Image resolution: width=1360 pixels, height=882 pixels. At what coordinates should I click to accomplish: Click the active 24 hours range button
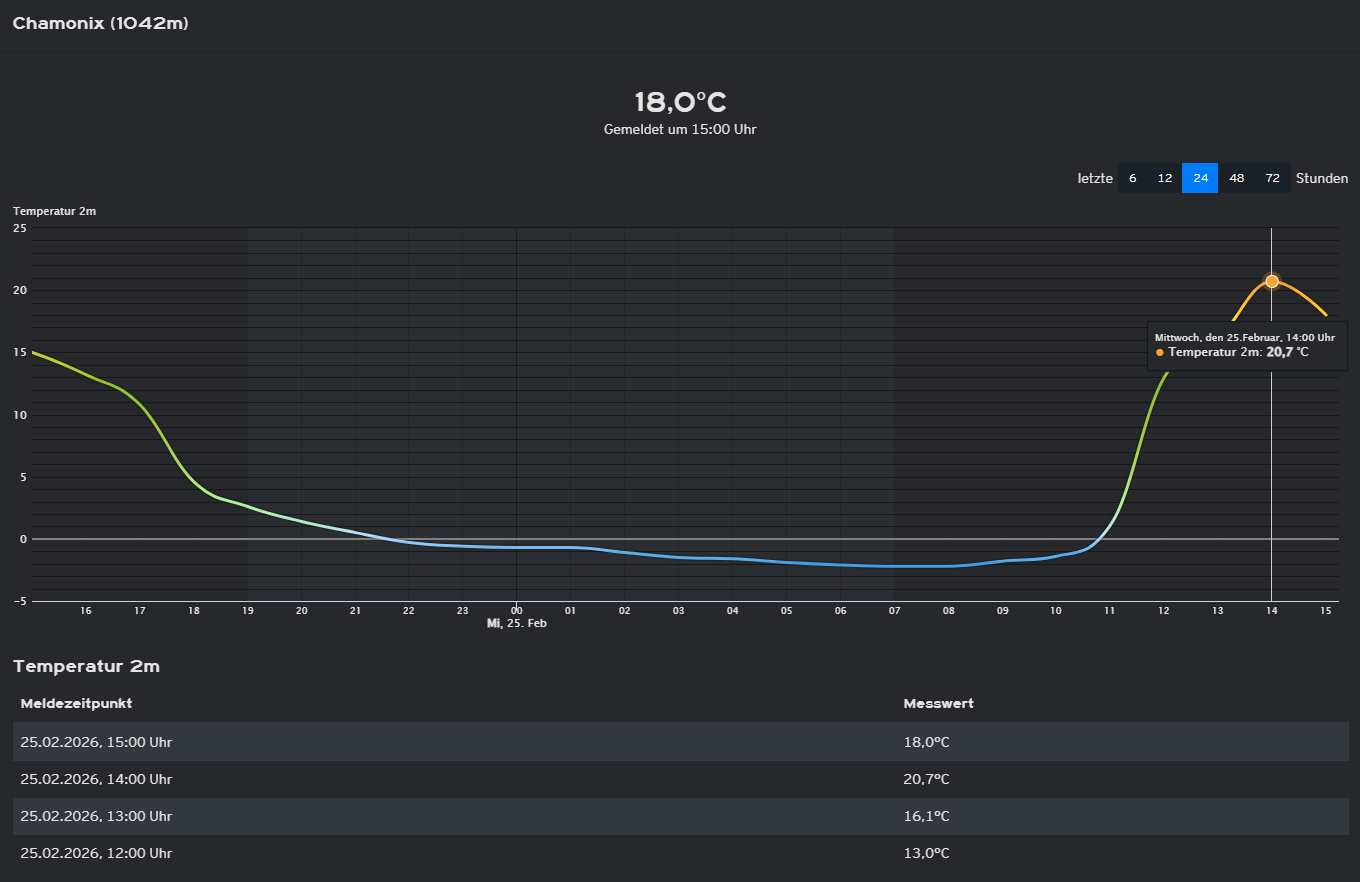point(1200,178)
